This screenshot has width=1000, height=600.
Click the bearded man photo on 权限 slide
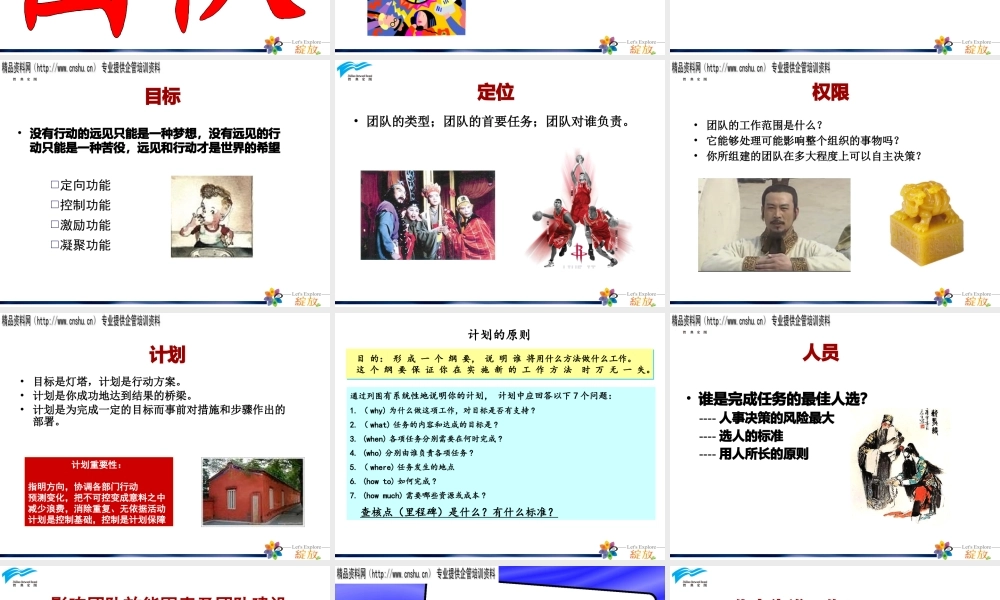click(x=774, y=224)
